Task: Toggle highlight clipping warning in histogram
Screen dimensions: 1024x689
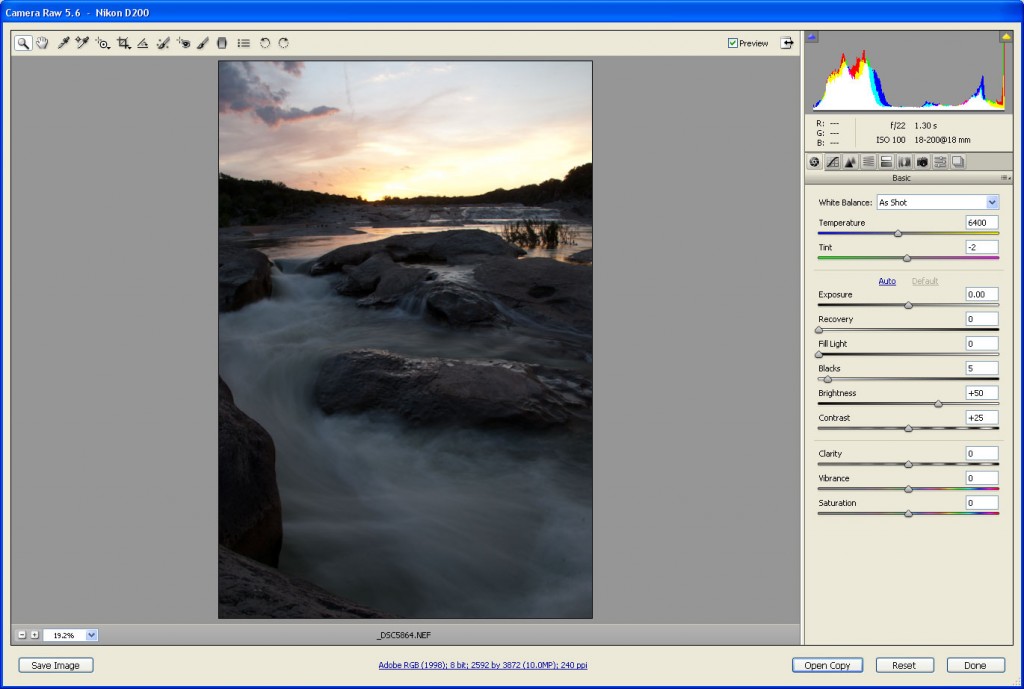Action: [x=1005, y=37]
